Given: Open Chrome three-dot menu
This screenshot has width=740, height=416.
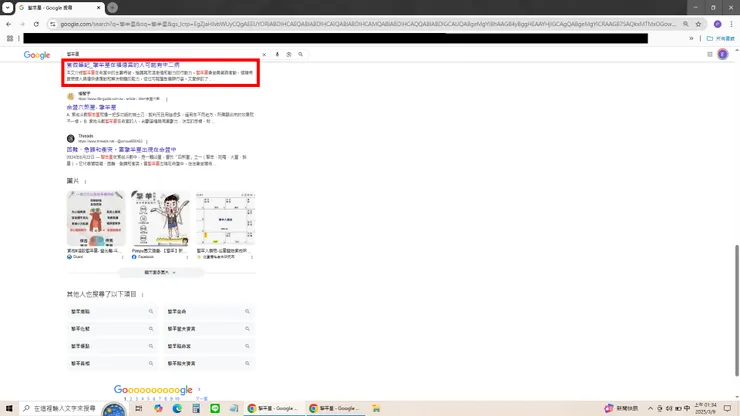Looking at the screenshot, I should pos(732,24).
